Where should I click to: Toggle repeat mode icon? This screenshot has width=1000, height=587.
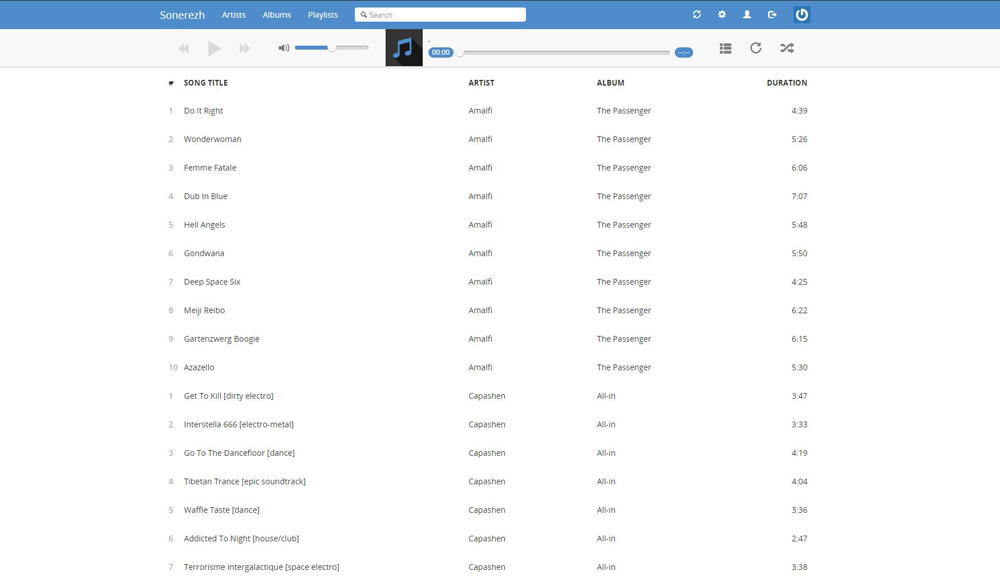tap(756, 48)
